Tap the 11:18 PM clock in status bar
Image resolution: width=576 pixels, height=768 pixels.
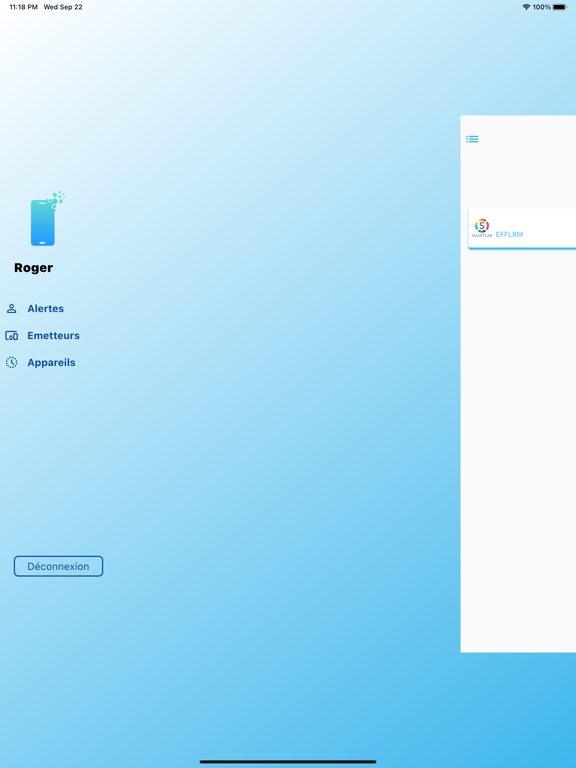pos(24,7)
